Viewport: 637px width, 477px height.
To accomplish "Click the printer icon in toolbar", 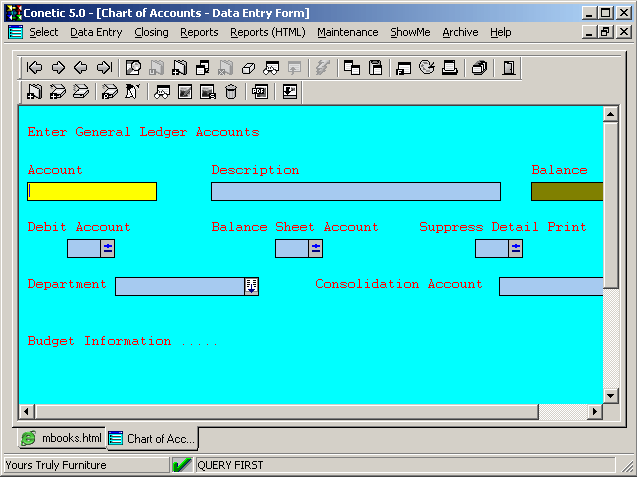I will pyautogui.click(x=450, y=68).
